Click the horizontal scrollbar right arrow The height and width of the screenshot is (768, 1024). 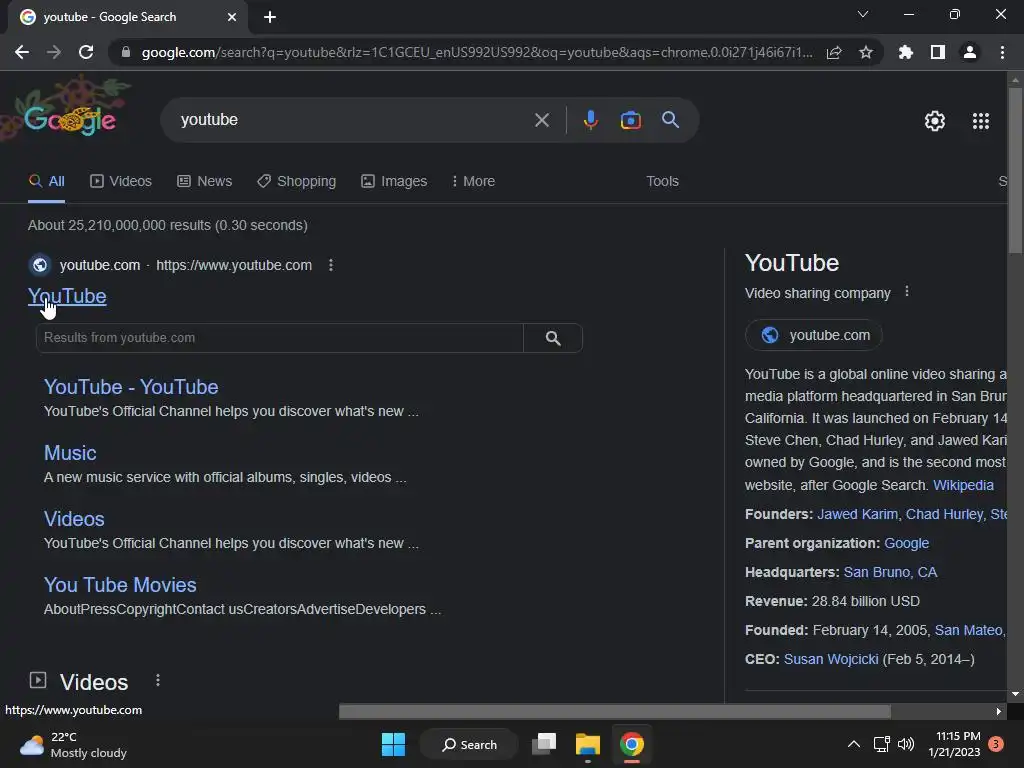pyautogui.click(x=999, y=711)
